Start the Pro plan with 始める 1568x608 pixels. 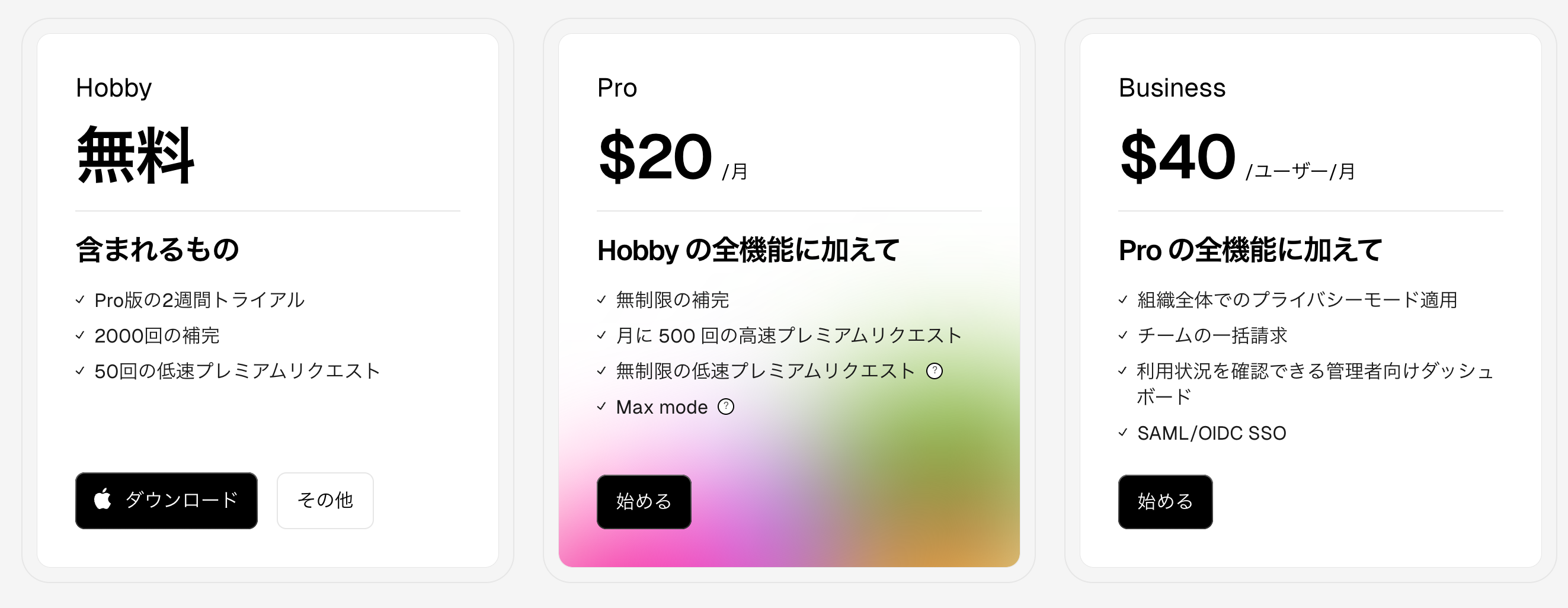click(644, 501)
